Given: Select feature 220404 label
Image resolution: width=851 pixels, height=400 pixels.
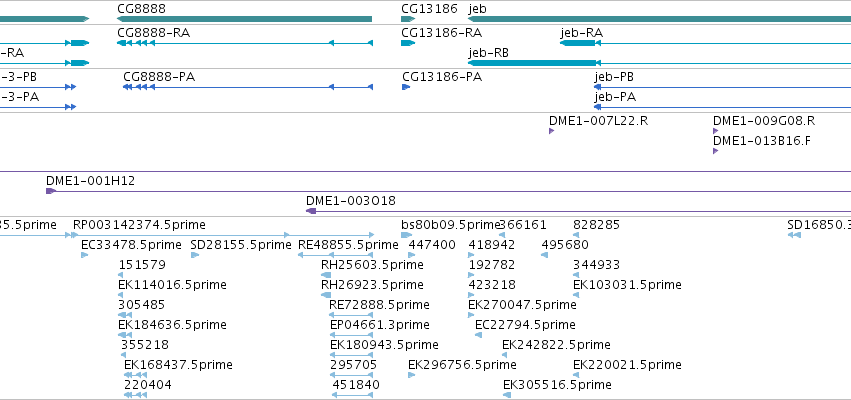Looking at the screenshot, I should [148, 385].
